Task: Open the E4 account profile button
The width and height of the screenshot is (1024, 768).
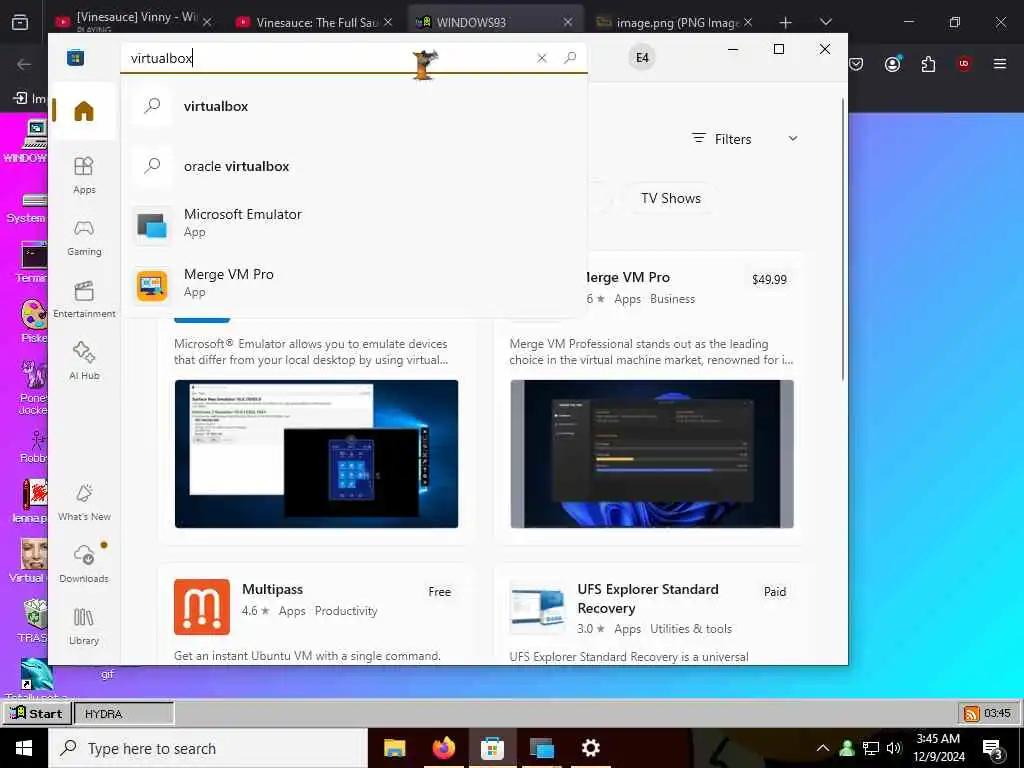Action: click(x=642, y=57)
